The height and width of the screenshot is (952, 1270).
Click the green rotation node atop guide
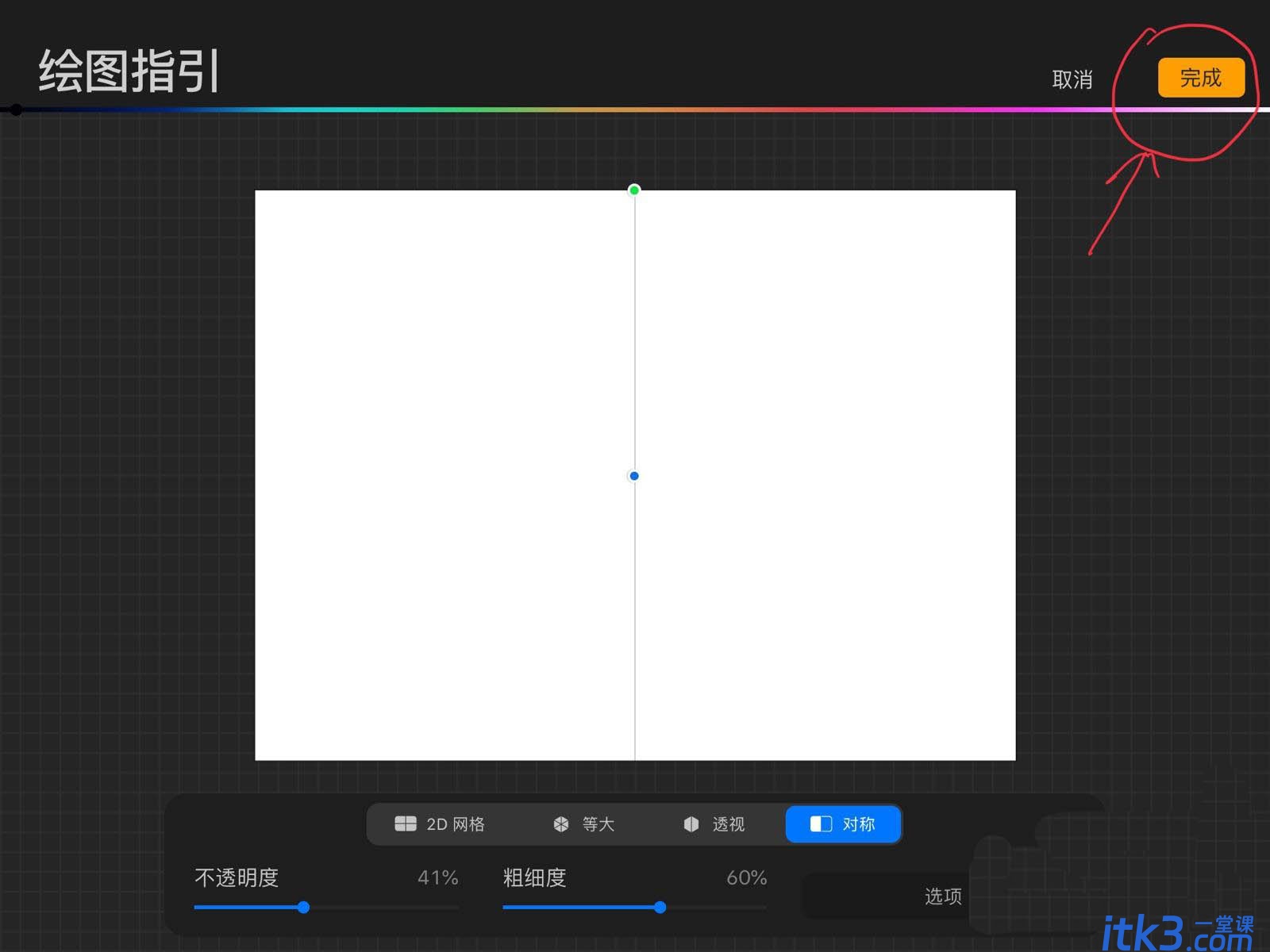[x=634, y=190]
